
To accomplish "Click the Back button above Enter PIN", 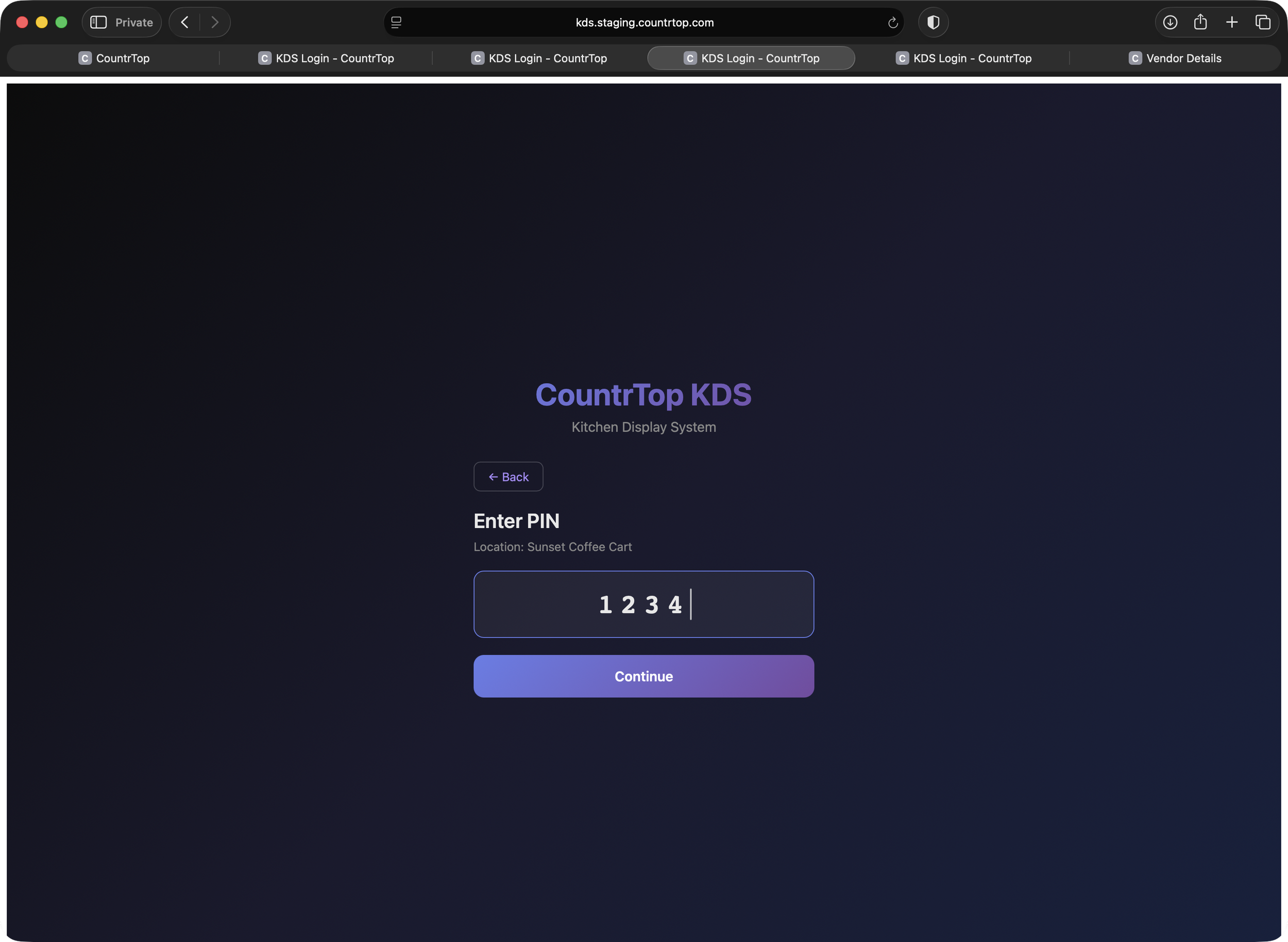I will 507,476.
